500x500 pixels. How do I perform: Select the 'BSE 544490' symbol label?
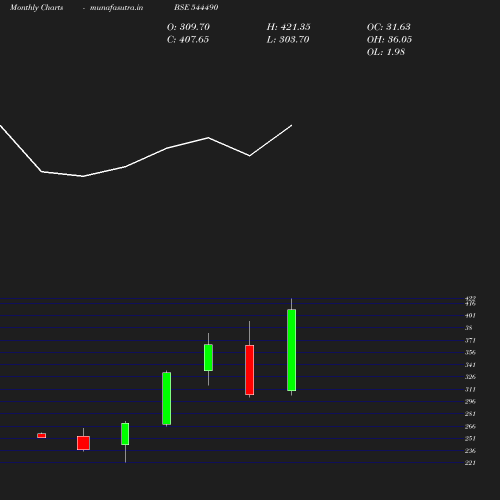(196, 7)
